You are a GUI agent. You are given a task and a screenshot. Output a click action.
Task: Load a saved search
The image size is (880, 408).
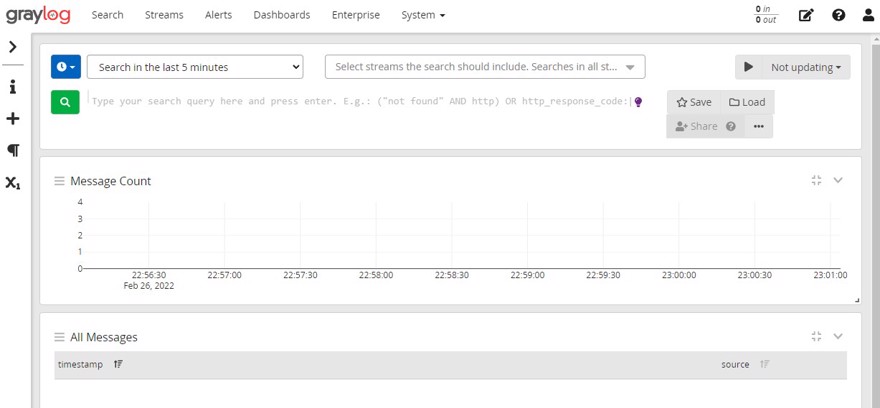(x=747, y=102)
